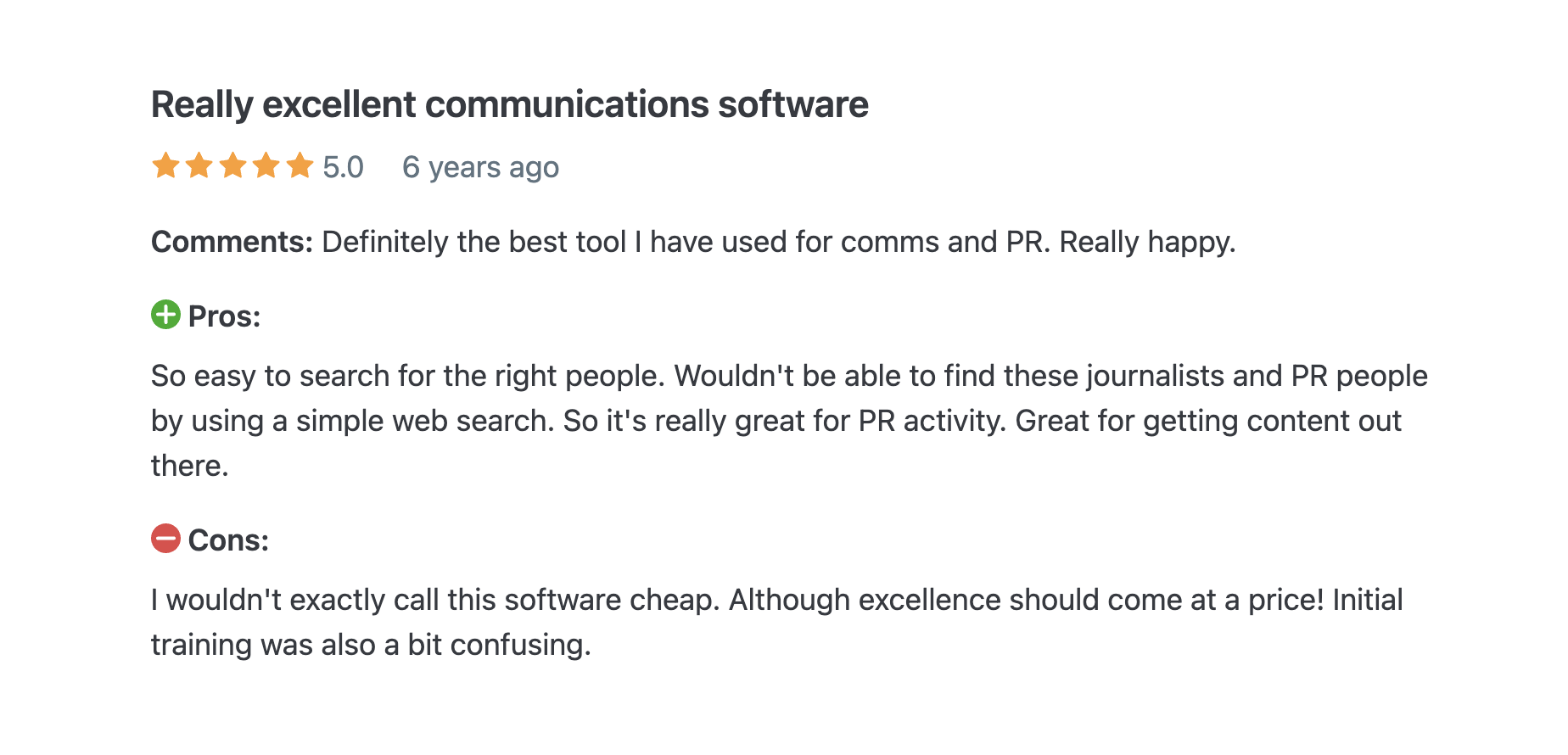Click the pros line 'So easy to search'

pyautogui.click(x=789, y=376)
